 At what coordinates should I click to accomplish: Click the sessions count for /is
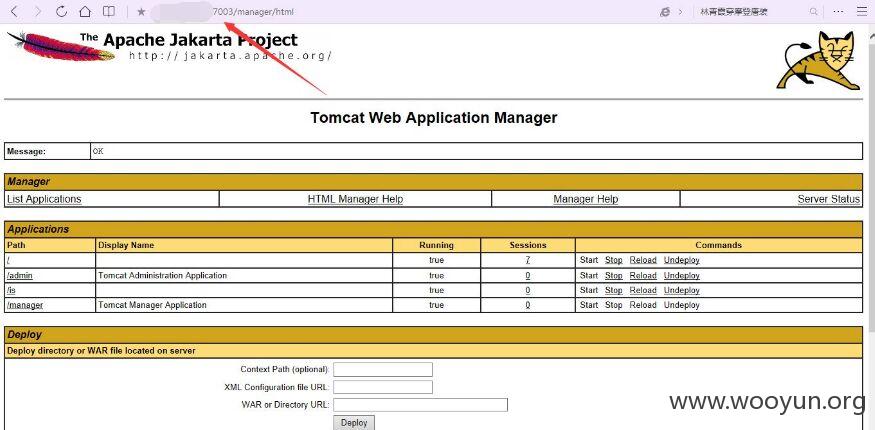527,290
